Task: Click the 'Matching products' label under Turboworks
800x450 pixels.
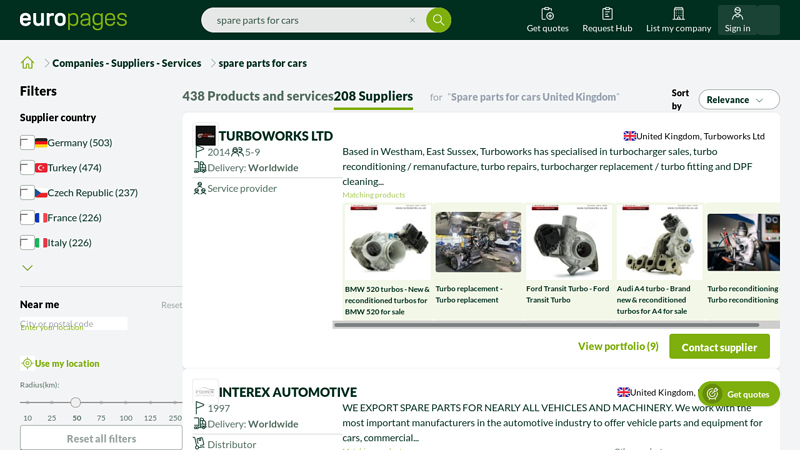Action: point(373,195)
